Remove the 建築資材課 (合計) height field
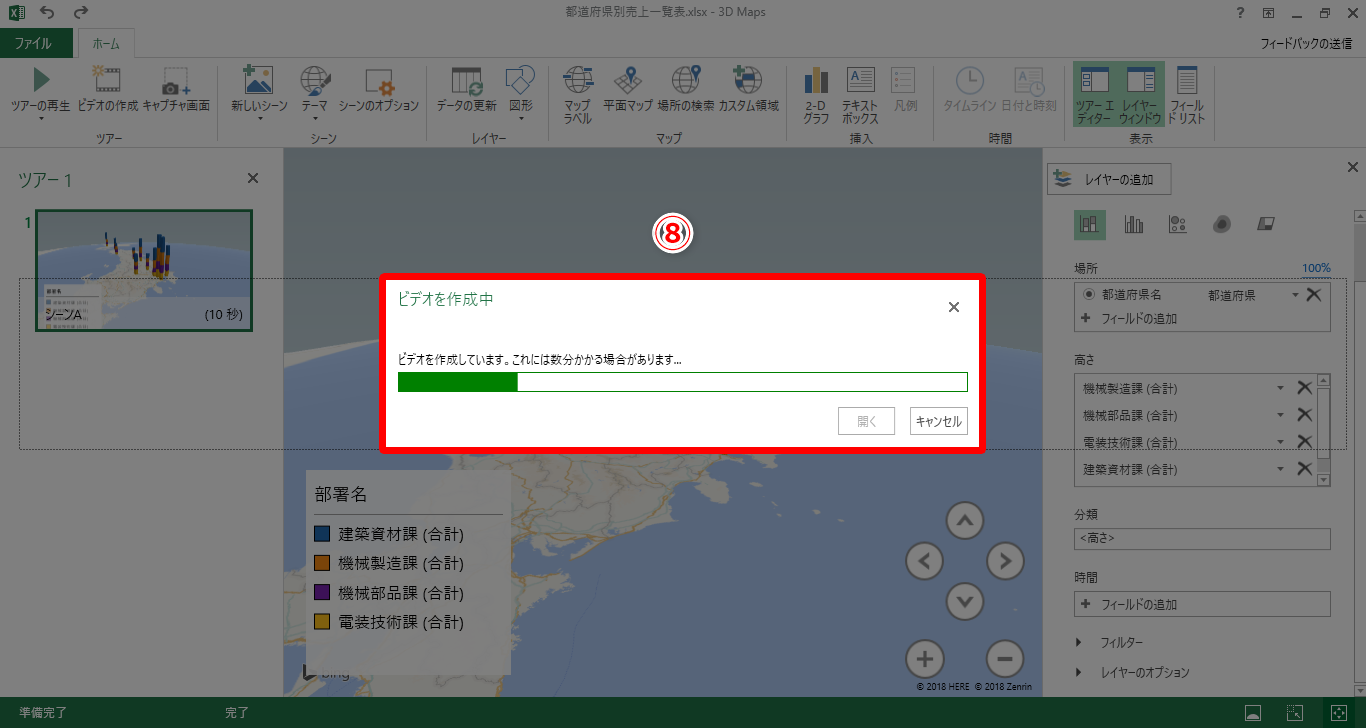This screenshot has height=728, width=1366. coord(1304,469)
